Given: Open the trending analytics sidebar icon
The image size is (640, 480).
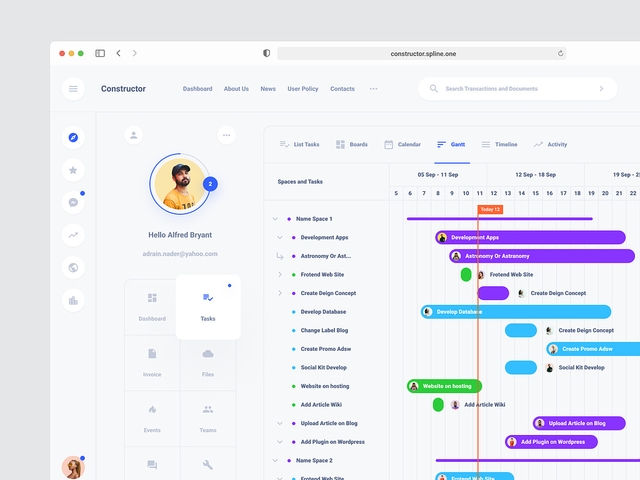Looking at the screenshot, I should pyautogui.click(x=73, y=235).
